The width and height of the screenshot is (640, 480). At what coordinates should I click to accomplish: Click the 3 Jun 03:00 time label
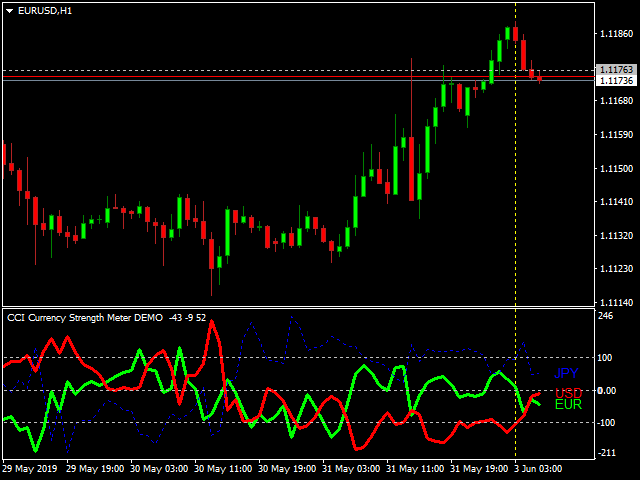(x=538, y=469)
